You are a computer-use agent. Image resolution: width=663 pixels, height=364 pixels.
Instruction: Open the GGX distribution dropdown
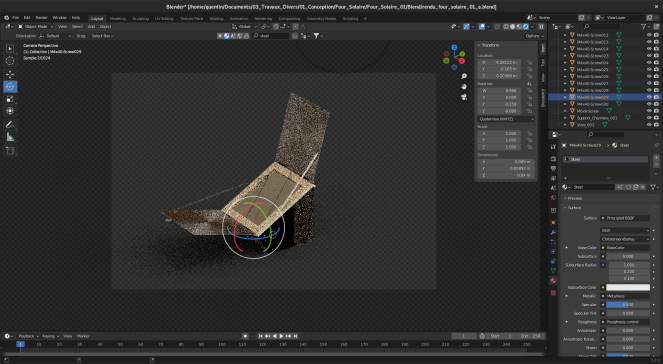click(x=625, y=230)
